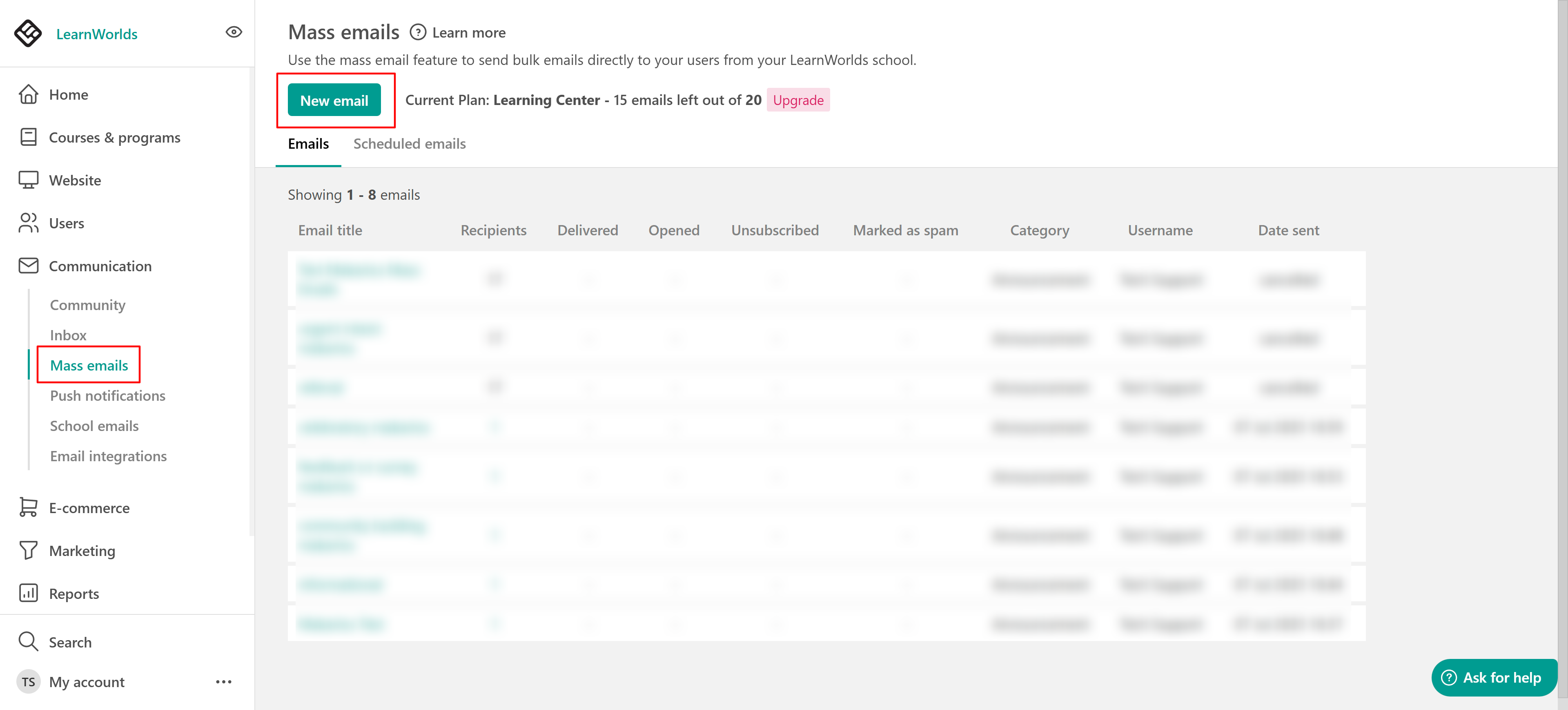
Task: Open Courses & programs book icon
Action: pos(28,137)
